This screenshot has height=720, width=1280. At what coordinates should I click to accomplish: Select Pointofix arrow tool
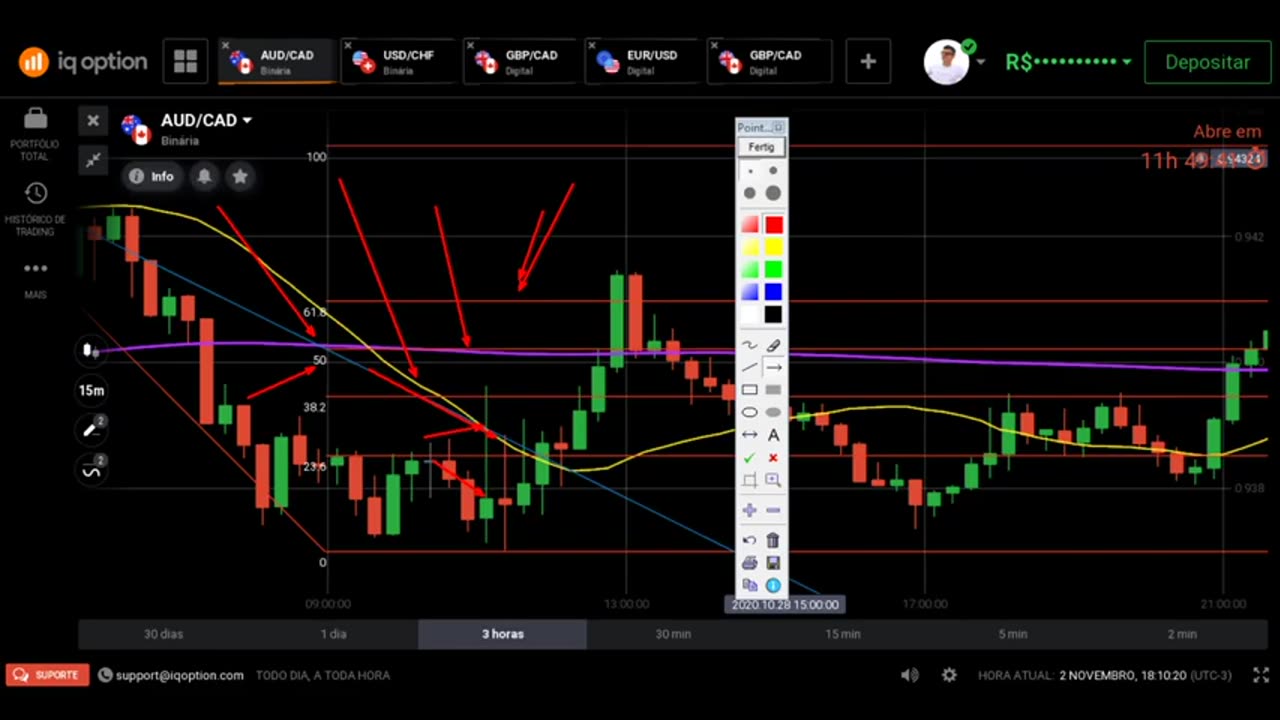coord(773,368)
